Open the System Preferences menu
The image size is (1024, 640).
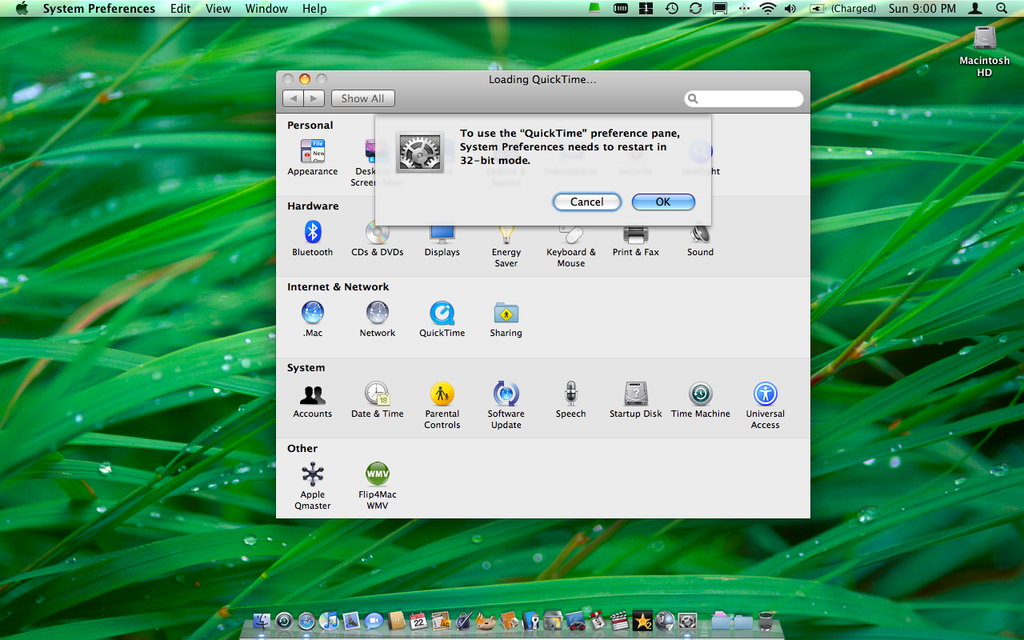tap(99, 8)
